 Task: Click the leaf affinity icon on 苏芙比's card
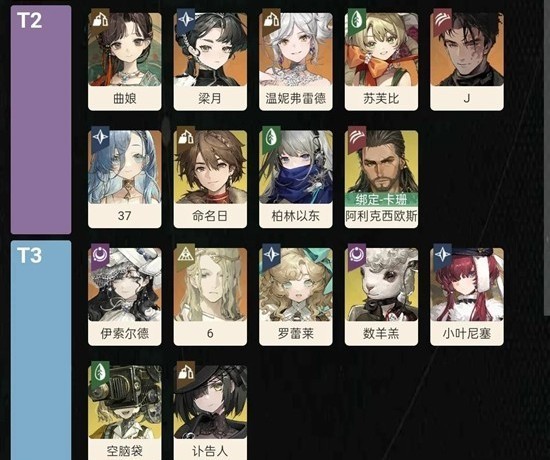point(357,20)
